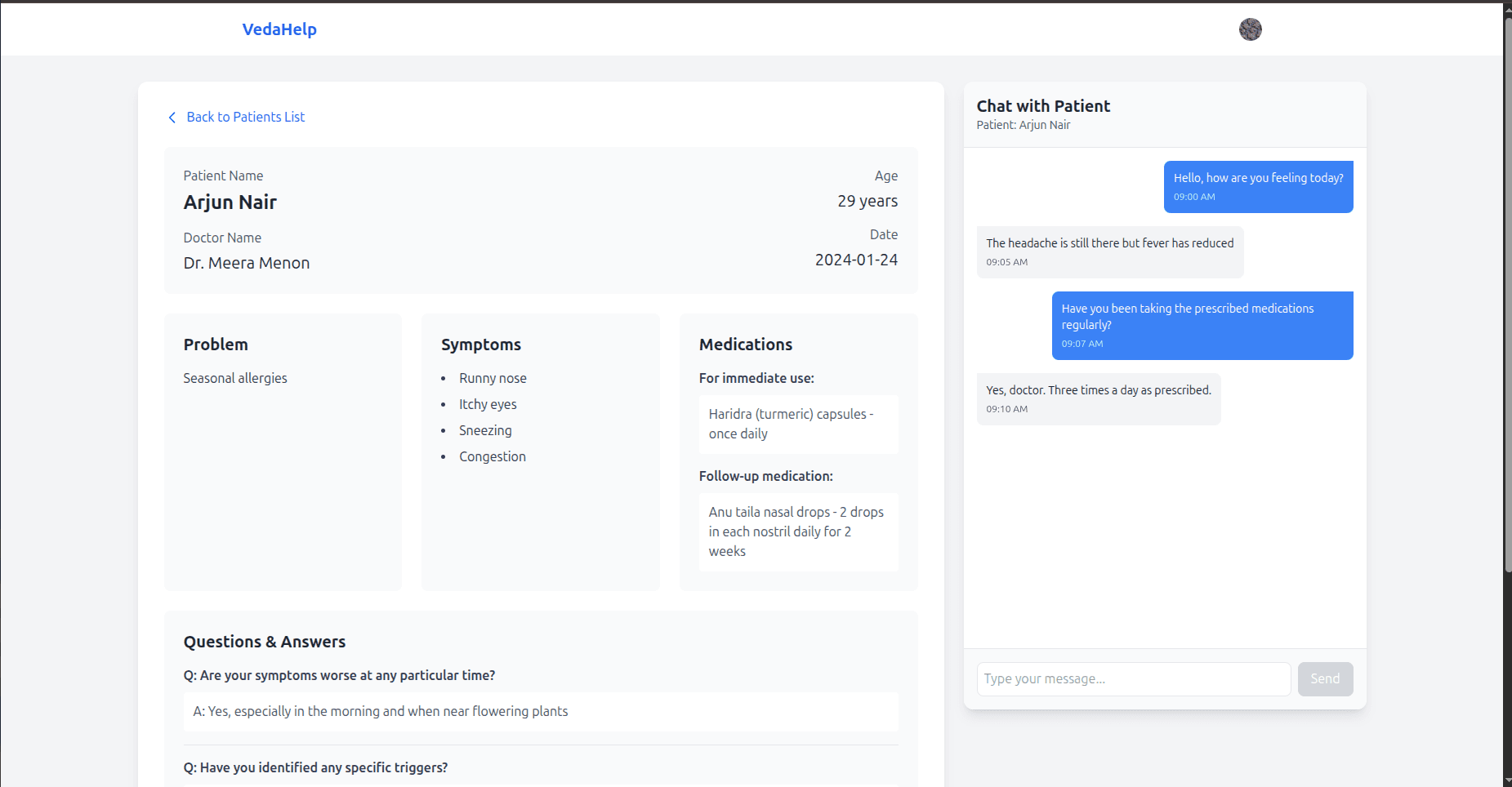Click the answer about morning and flowering plants
Viewport: 1512px width, 787px height.
[541, 712]
